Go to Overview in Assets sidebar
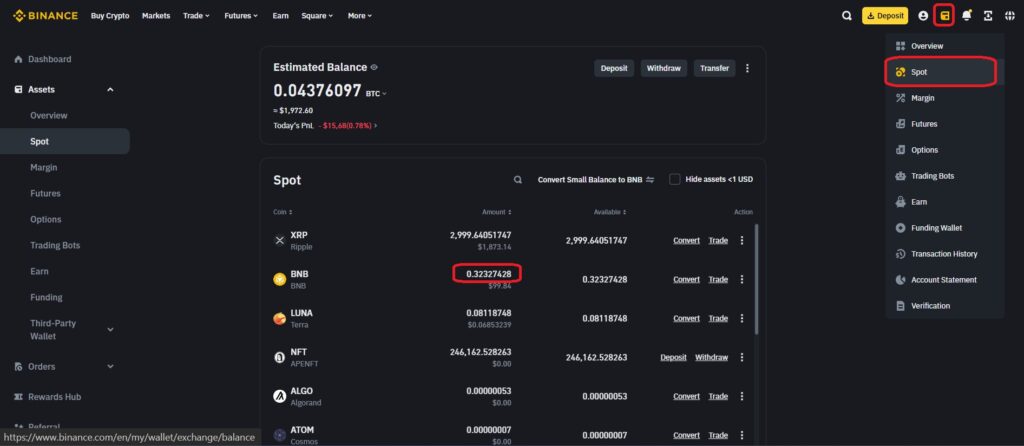1024x446 pixels. click(x=48, y=116)
